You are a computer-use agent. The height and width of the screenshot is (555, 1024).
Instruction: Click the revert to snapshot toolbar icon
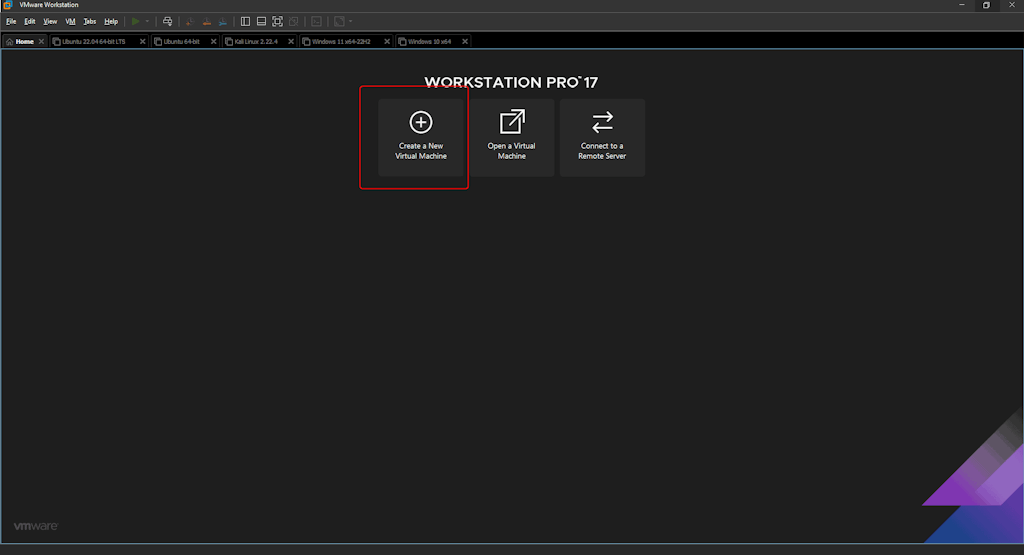point(206,22)
